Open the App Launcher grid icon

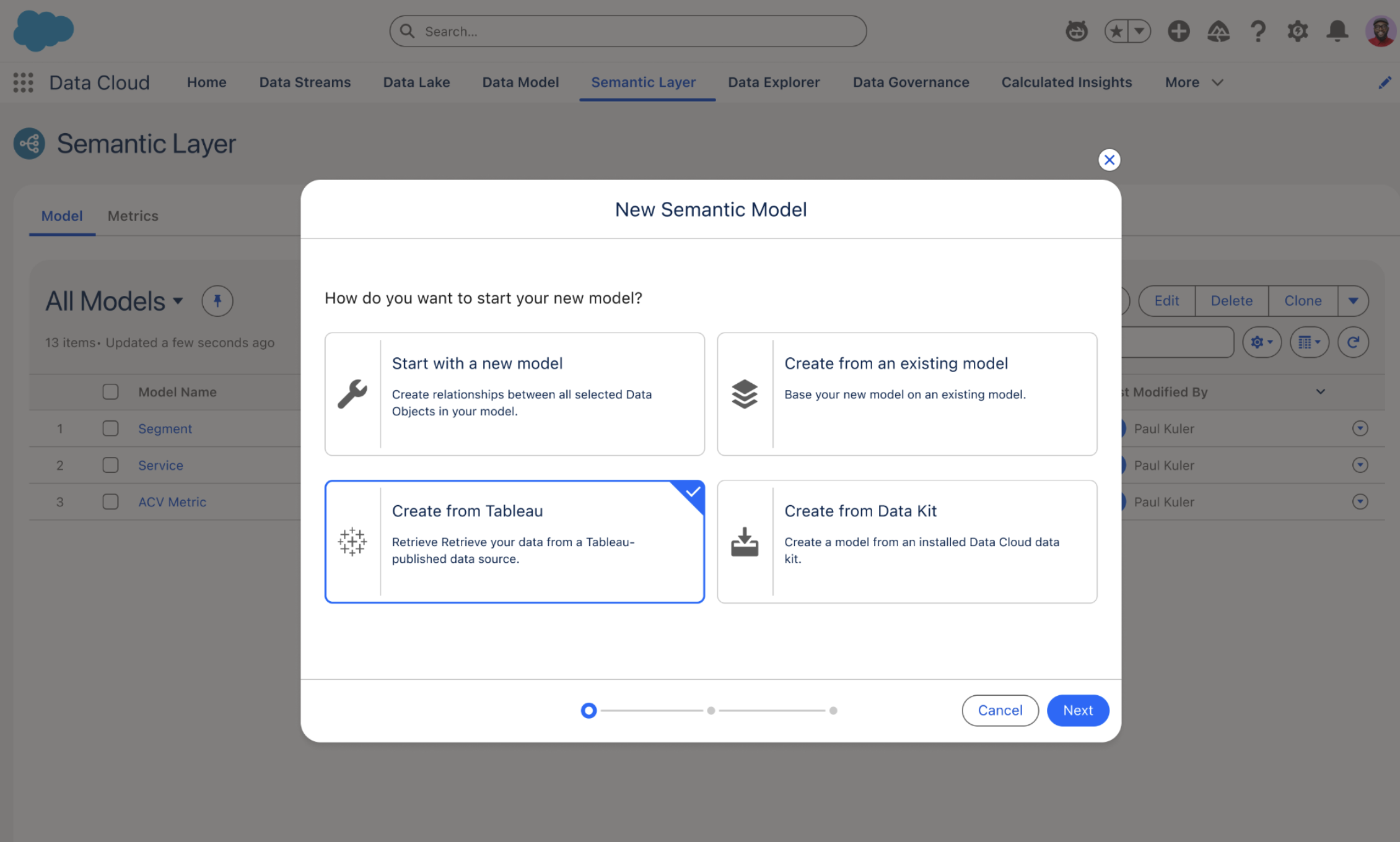click(x=23, y=82)
